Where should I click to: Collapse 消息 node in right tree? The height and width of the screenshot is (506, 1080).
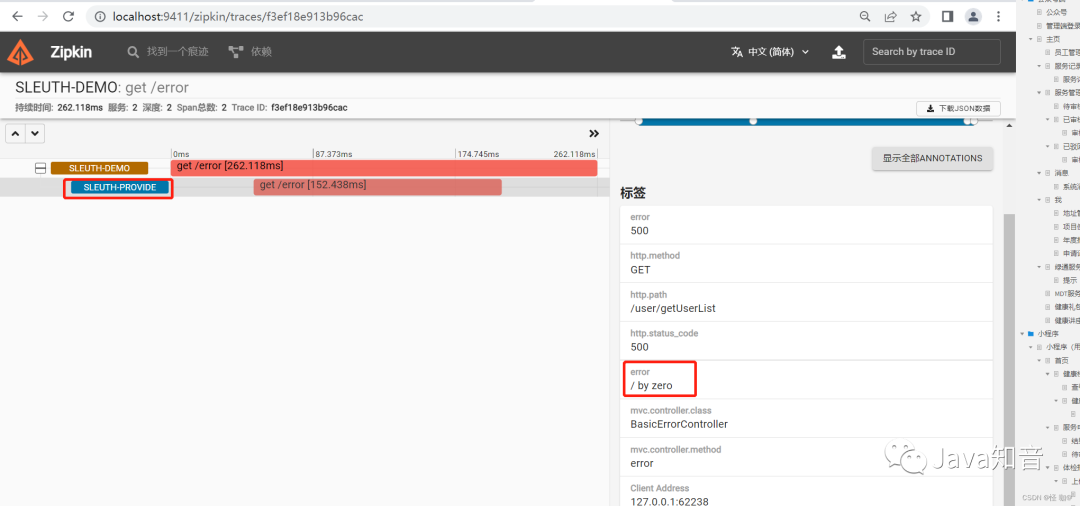tap(1039, 173)
